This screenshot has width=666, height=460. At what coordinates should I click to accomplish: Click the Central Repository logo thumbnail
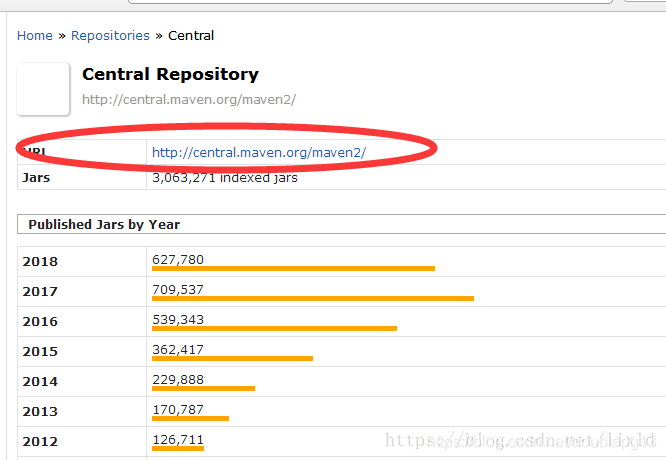coord(43,89)
